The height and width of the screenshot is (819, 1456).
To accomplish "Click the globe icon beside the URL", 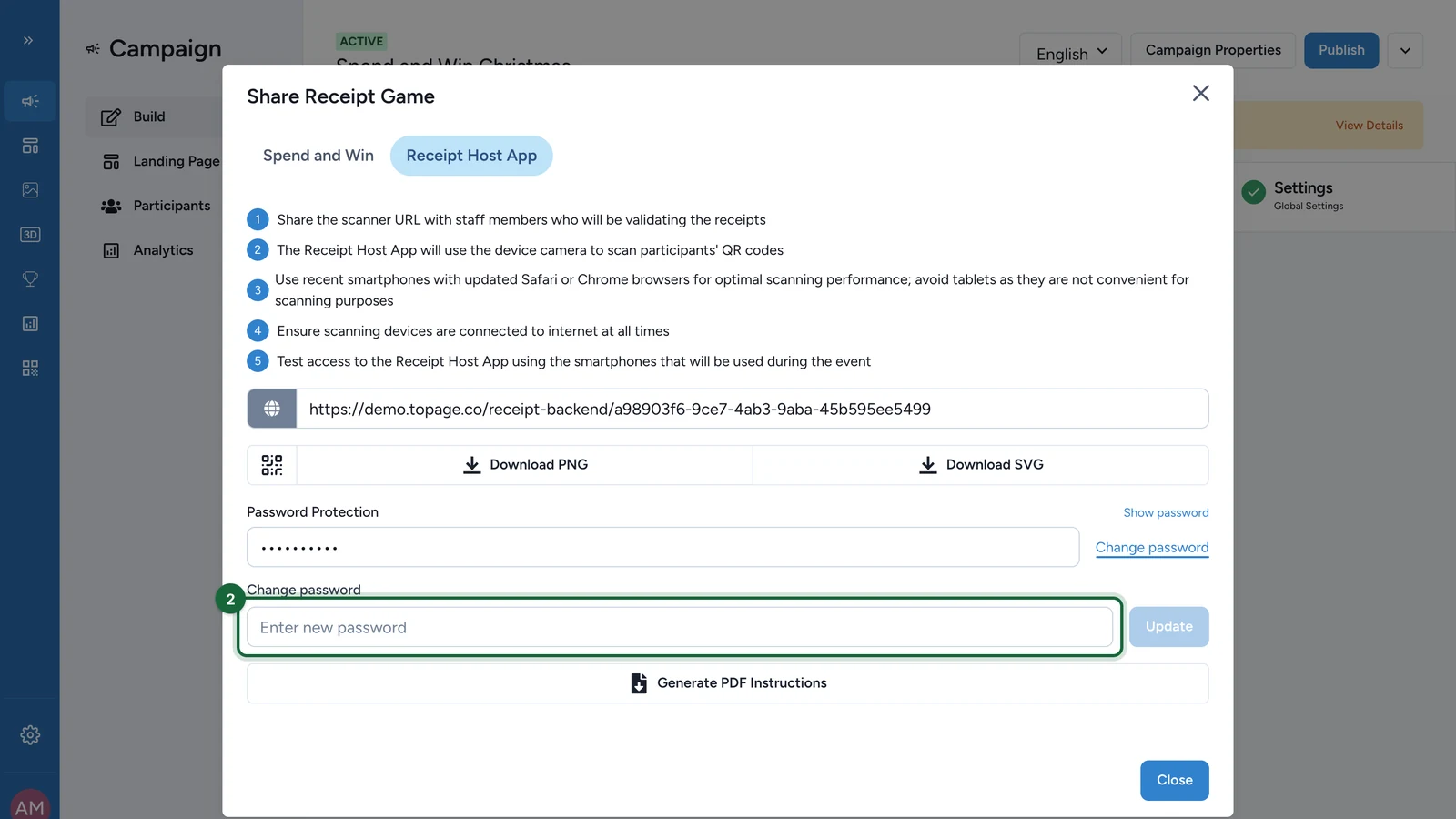I will point(272,409).
